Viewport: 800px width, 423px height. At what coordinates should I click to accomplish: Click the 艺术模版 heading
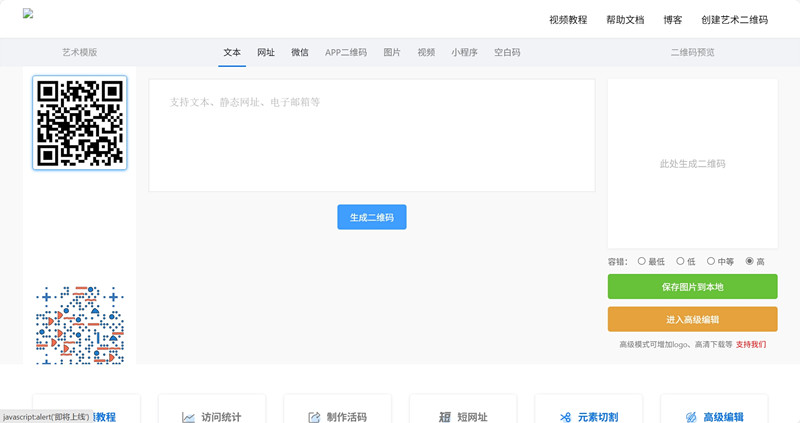(80, 52)
